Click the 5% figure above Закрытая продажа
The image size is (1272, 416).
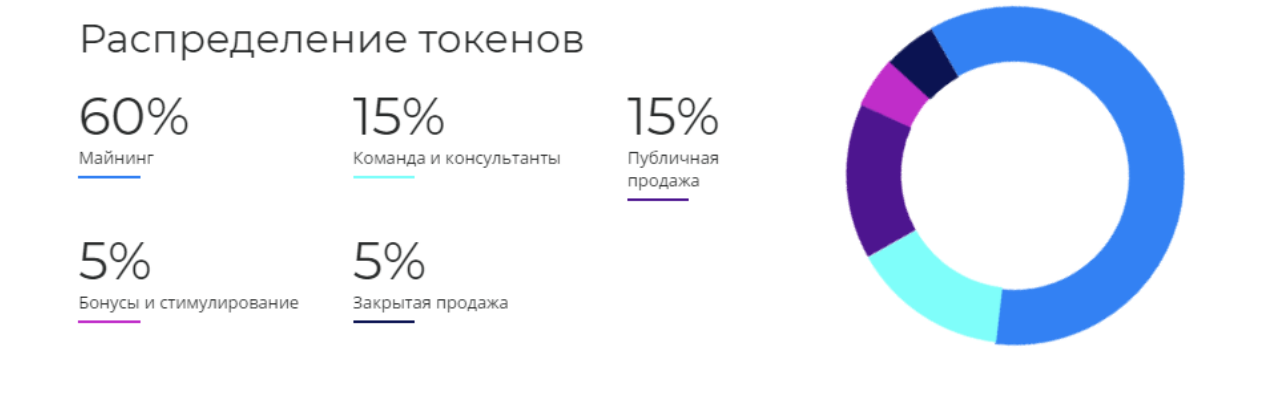(388, 262)
